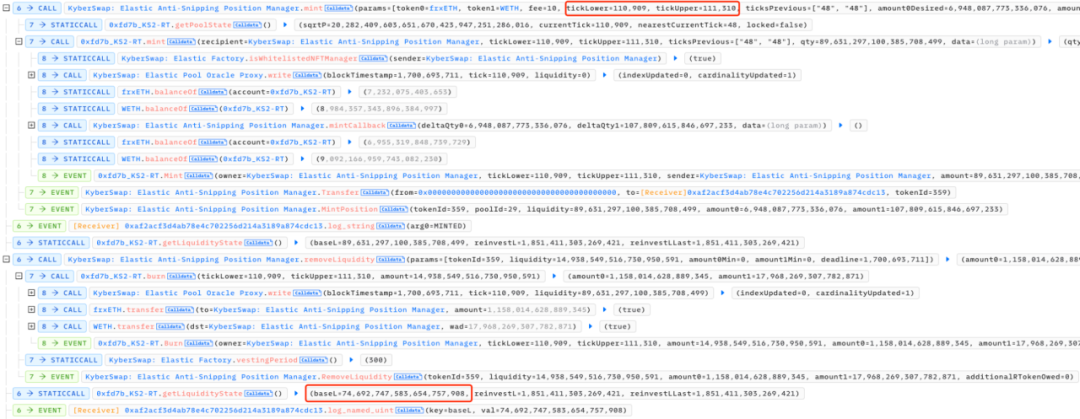Toggle output arrow of isWhitelistedNFTManager result

pos(675,59)
